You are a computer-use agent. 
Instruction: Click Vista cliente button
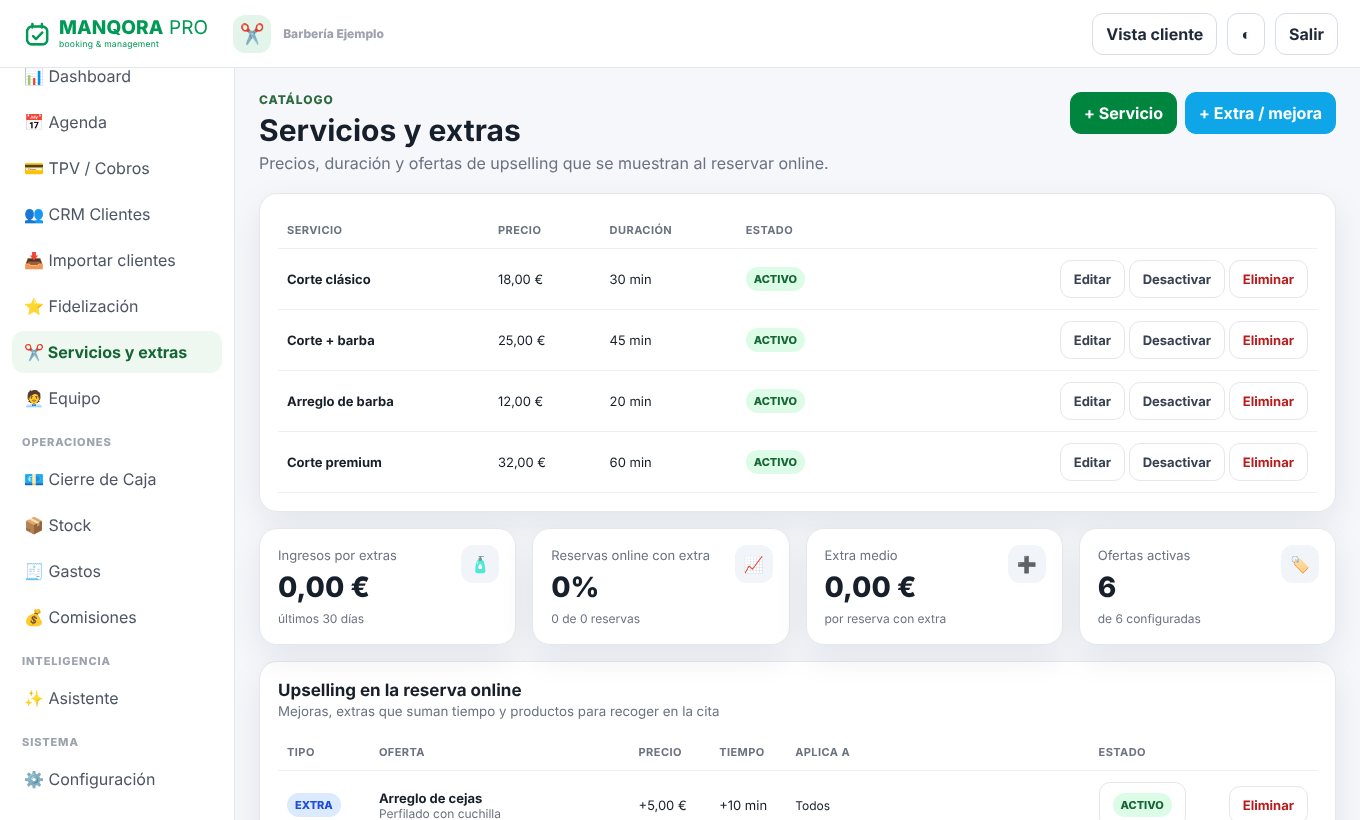coord(1154,34)
